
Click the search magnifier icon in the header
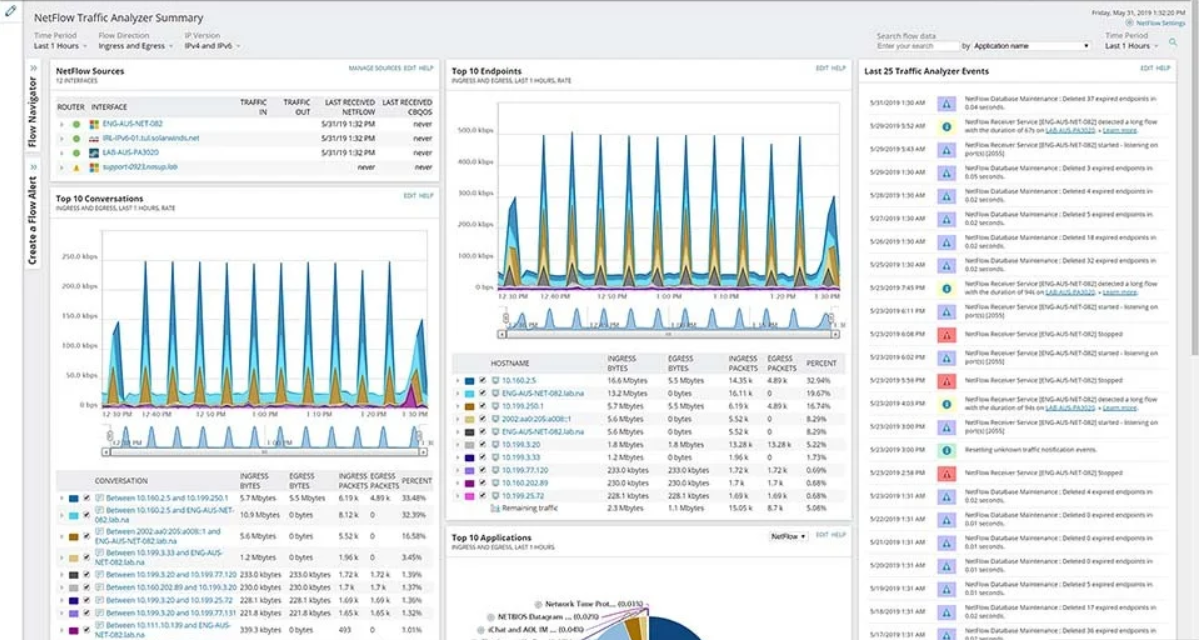click(x=1174, y=42)
